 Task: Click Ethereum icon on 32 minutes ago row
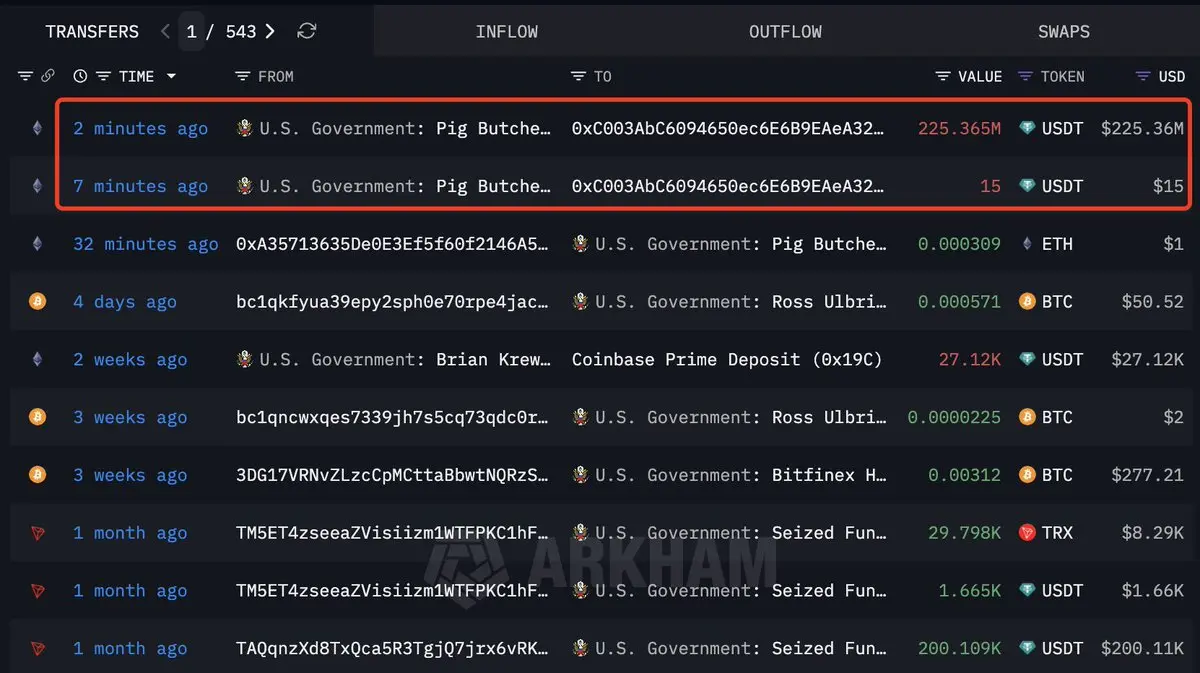38,244
